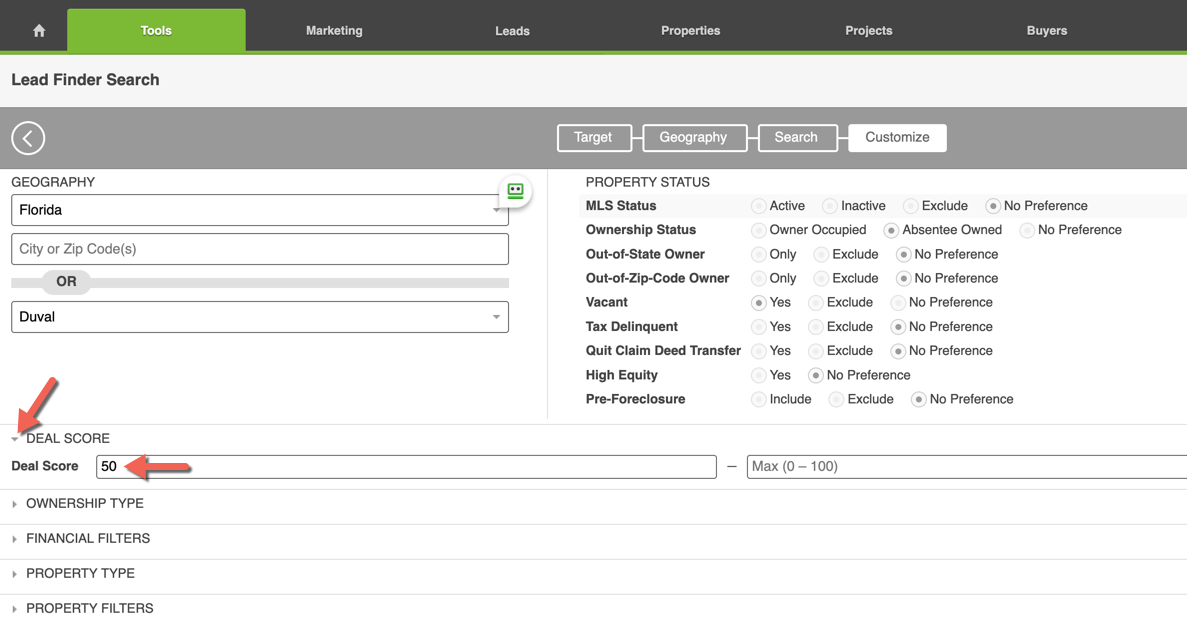Go to the Home icon in navigation
This screenshot has width=1187, height=631.
coord(39,30)
